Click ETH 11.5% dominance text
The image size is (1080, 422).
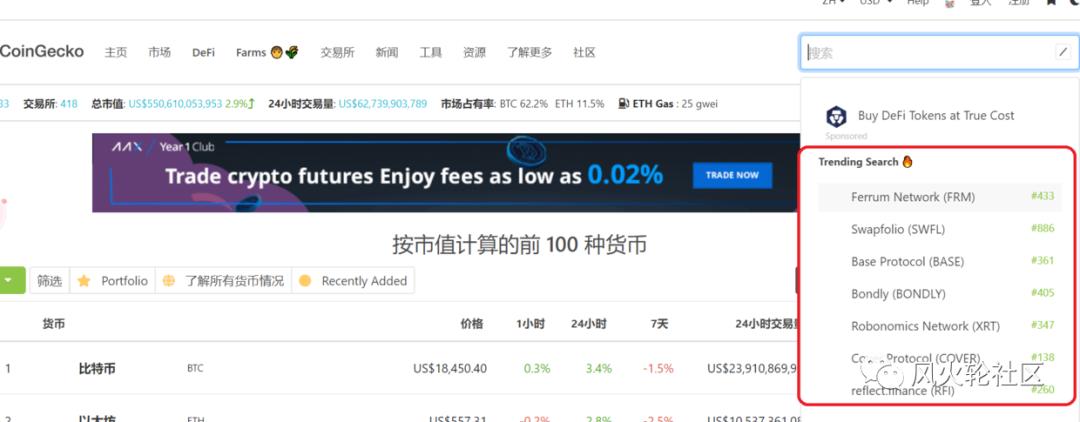(x=579, y=104)
